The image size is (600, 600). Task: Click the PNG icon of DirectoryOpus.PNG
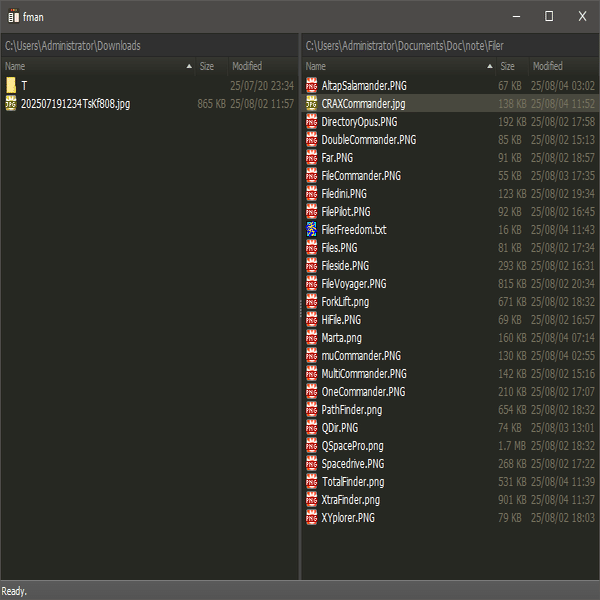point(311,122)
